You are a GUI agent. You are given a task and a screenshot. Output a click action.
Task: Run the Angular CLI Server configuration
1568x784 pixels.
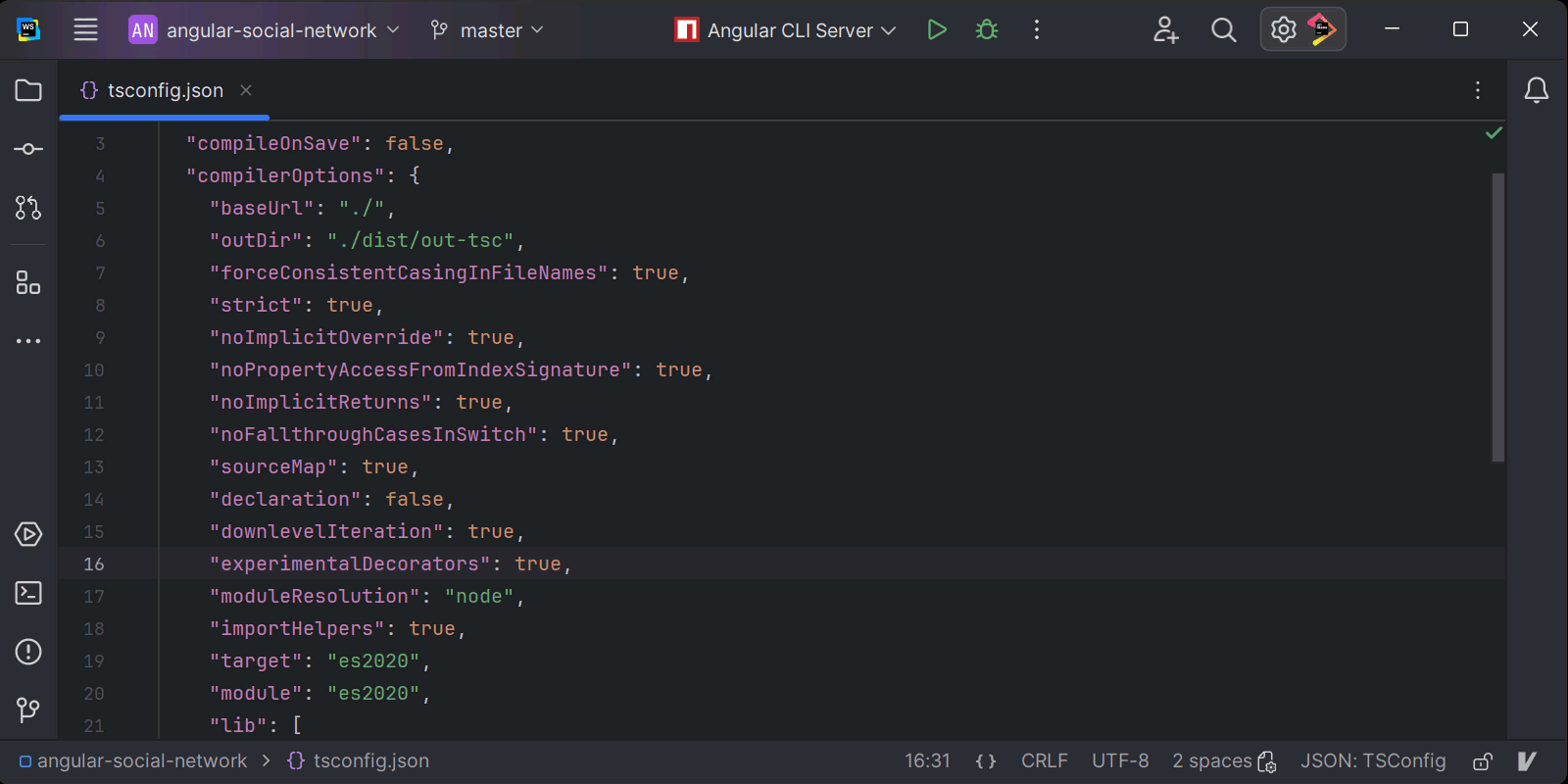937,30
